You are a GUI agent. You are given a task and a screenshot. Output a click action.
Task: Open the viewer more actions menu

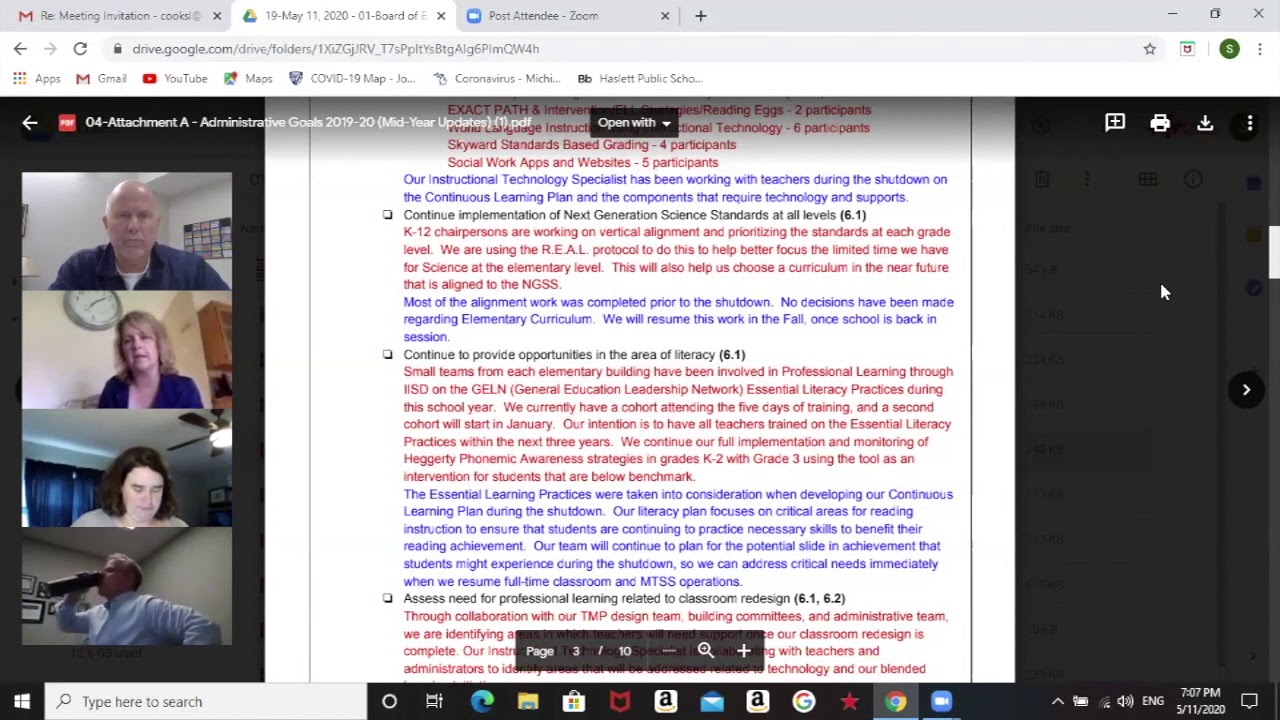click(x=1249, y=123)
